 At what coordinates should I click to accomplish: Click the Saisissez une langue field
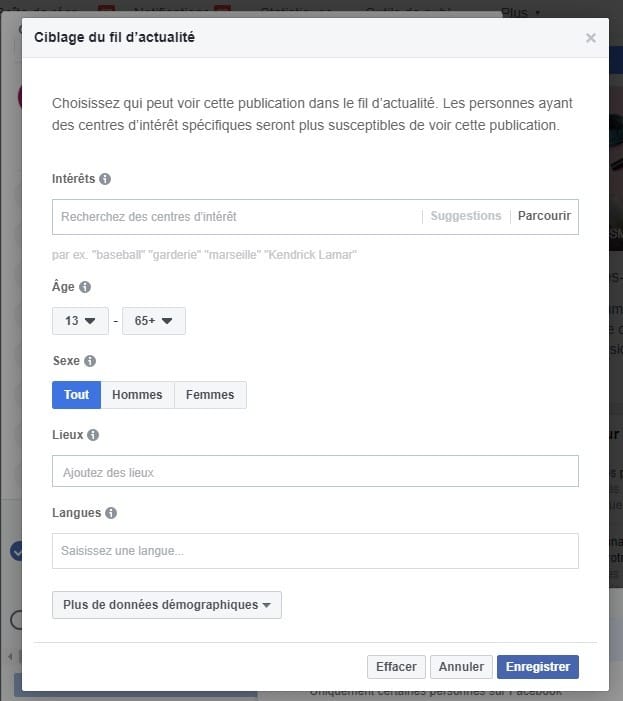point(315,550)
